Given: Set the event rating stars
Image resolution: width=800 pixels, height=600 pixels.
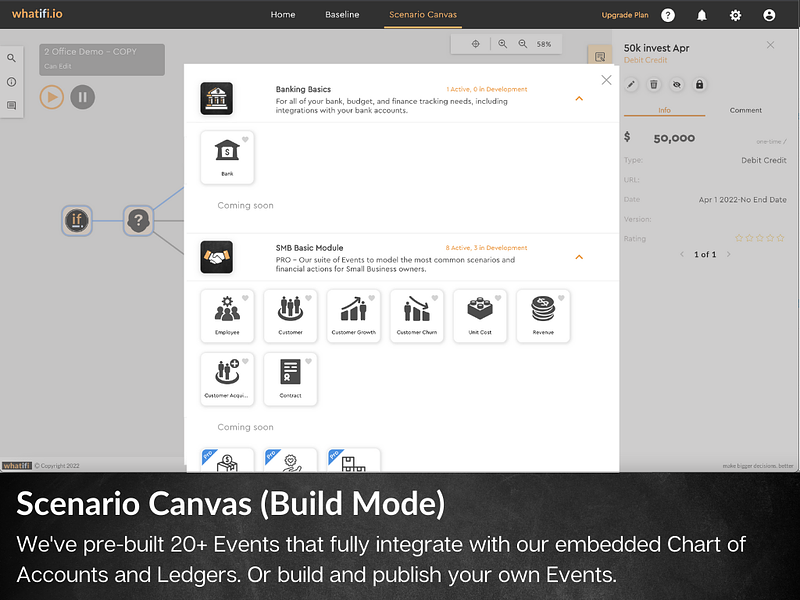Looking at the screenshot, I should click(760, 238).
